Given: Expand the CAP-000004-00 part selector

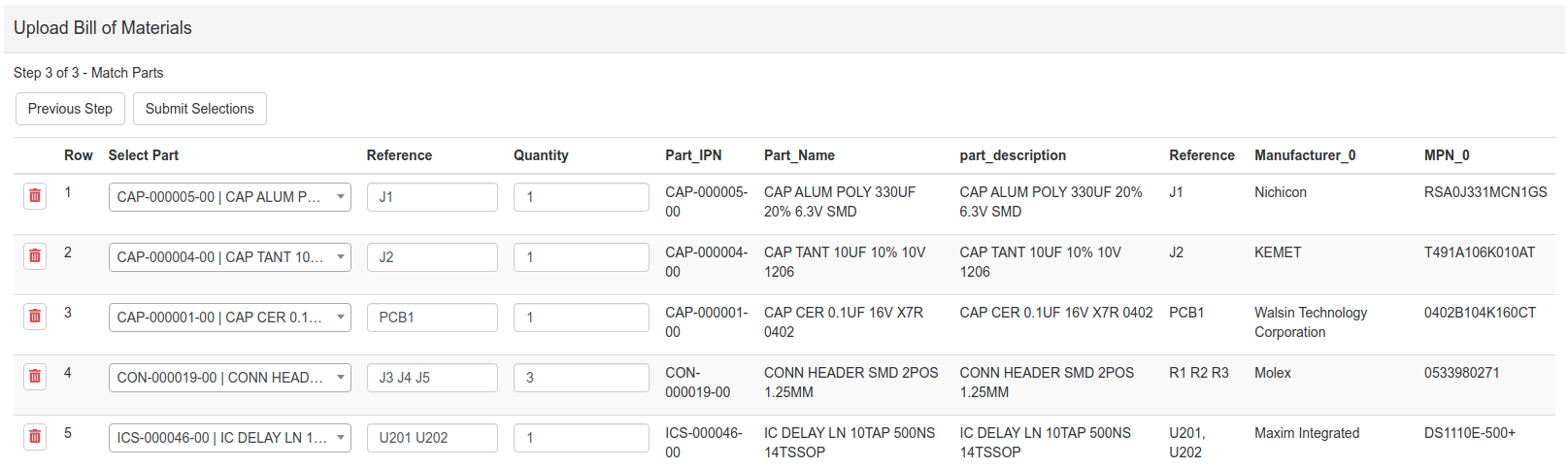Looking at the screenshot, I should point(229,257).
